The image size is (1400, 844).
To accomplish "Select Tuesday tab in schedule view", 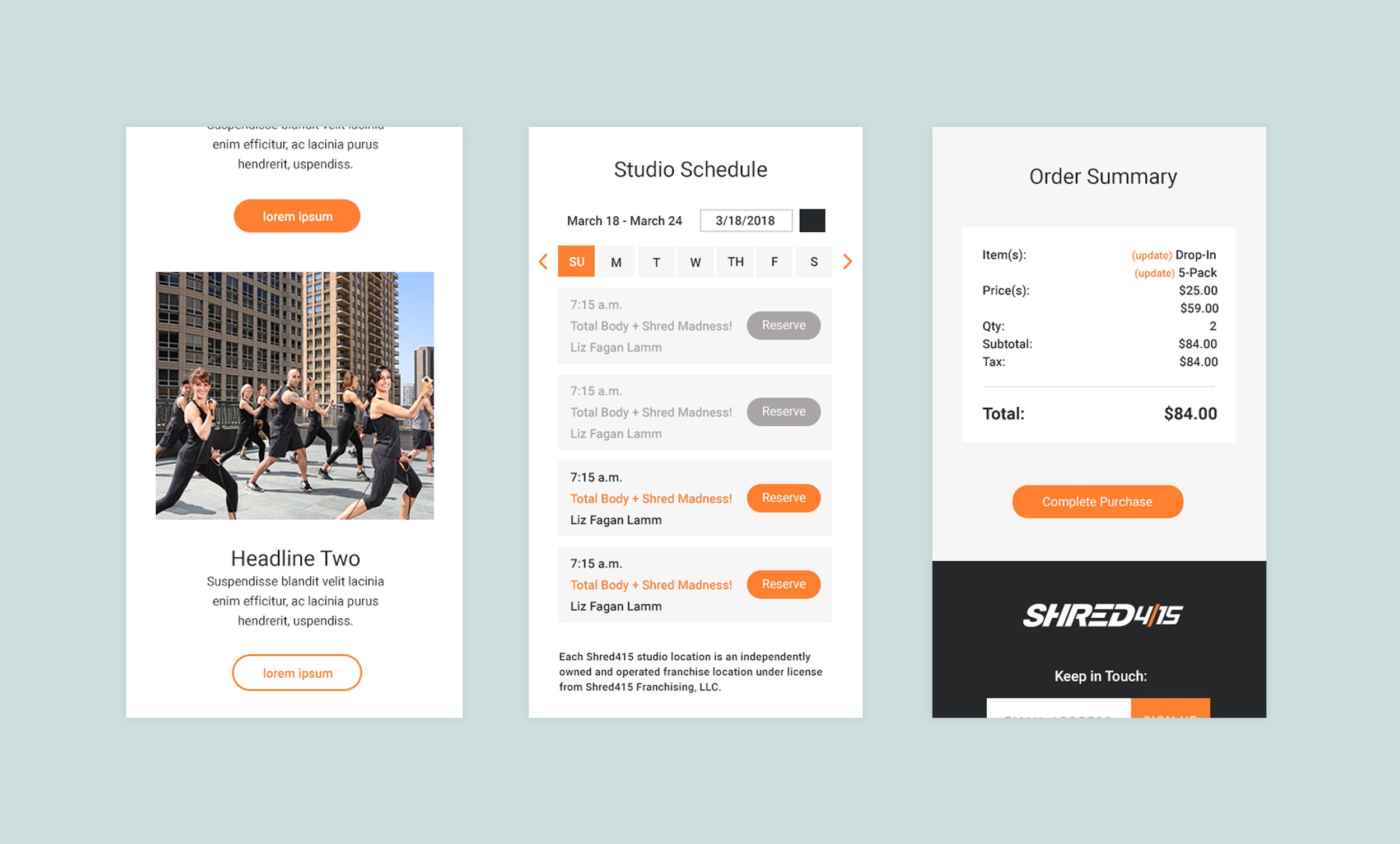I will click(x=655, y=262).
